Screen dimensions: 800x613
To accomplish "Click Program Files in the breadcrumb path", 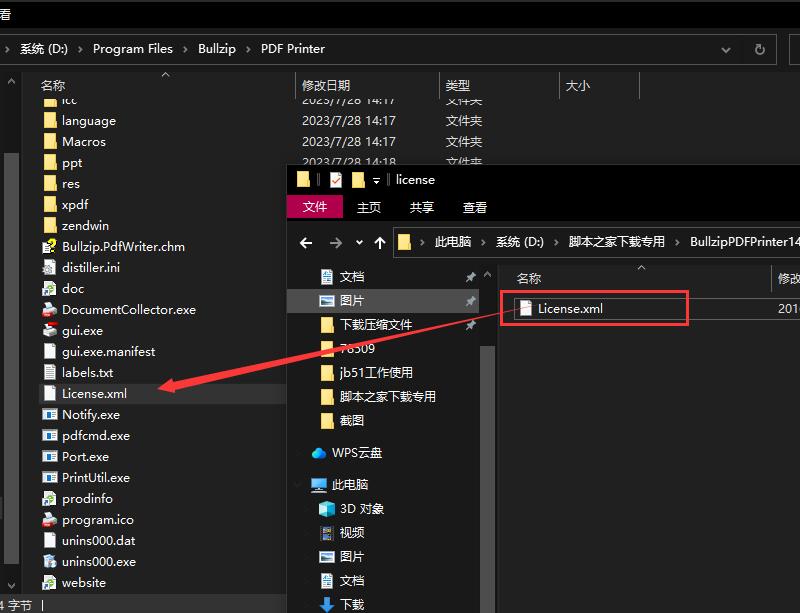I will coord(133,49).
